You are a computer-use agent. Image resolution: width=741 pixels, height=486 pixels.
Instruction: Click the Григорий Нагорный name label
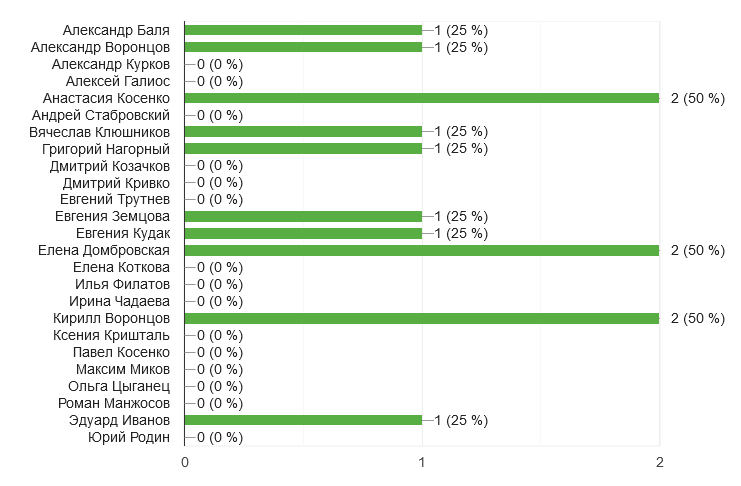(106, 149)
